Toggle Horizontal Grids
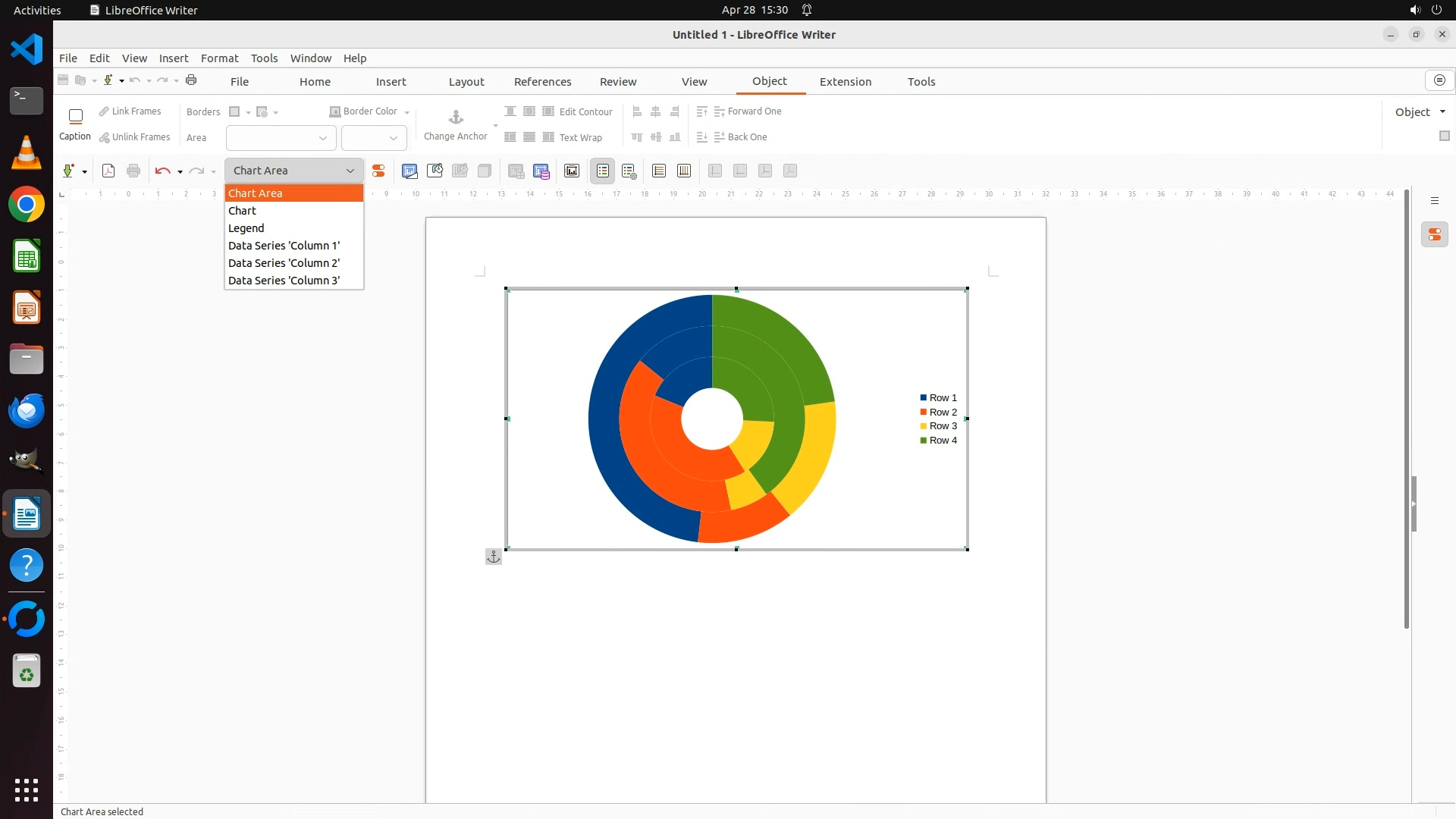Screen dimensions: 1456x819 pyautogui.click(x=659, y=171)
